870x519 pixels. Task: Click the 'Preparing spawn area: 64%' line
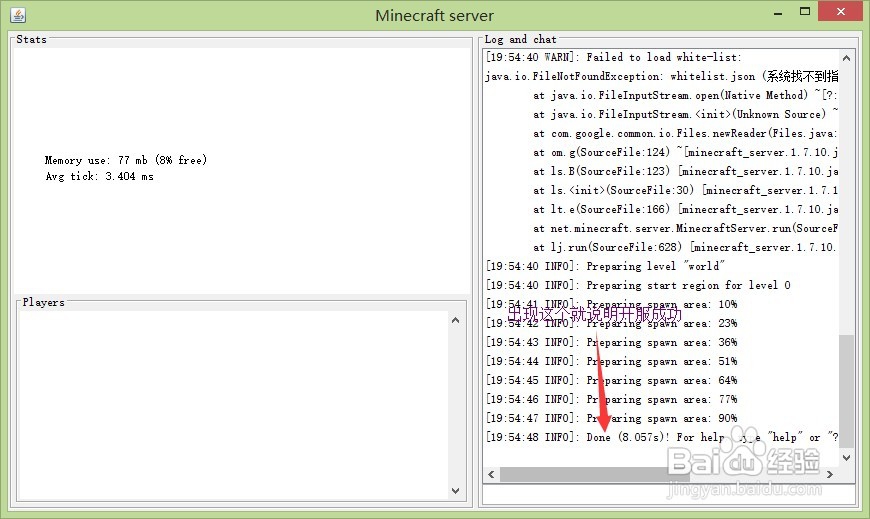611,380
